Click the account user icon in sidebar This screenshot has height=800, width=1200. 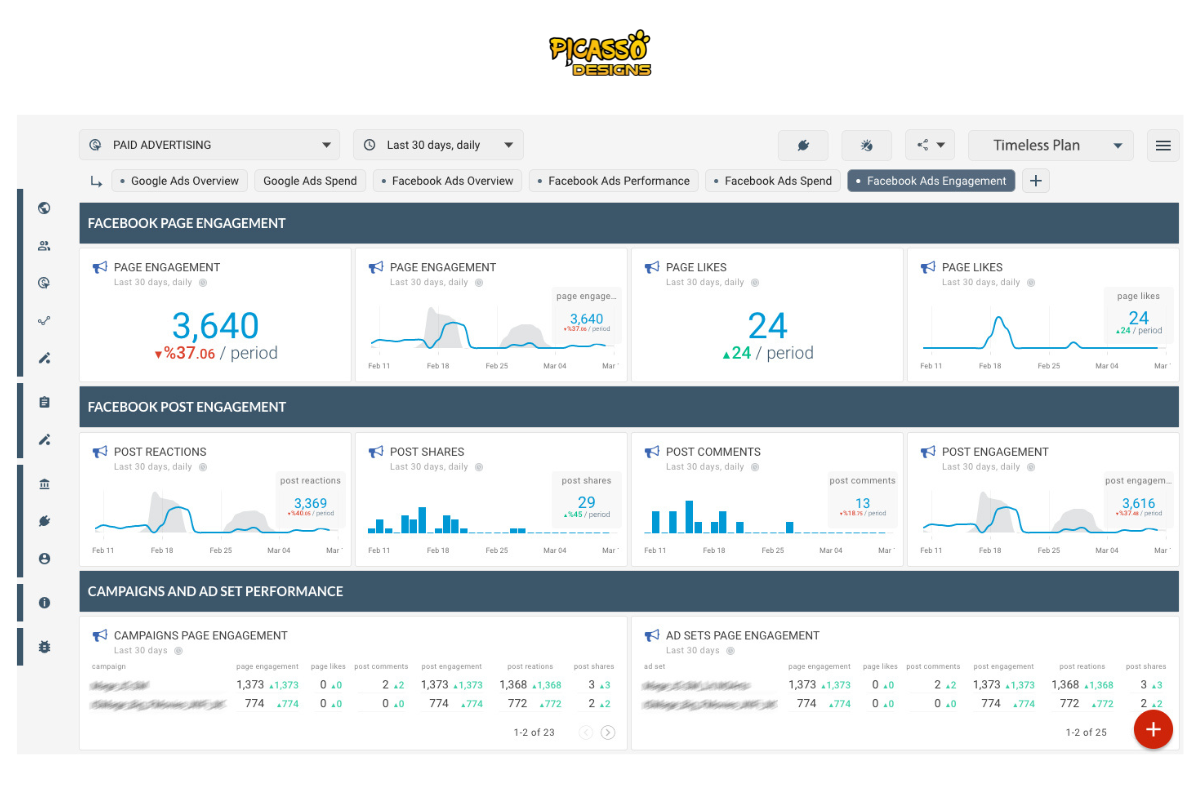(44, 559)
